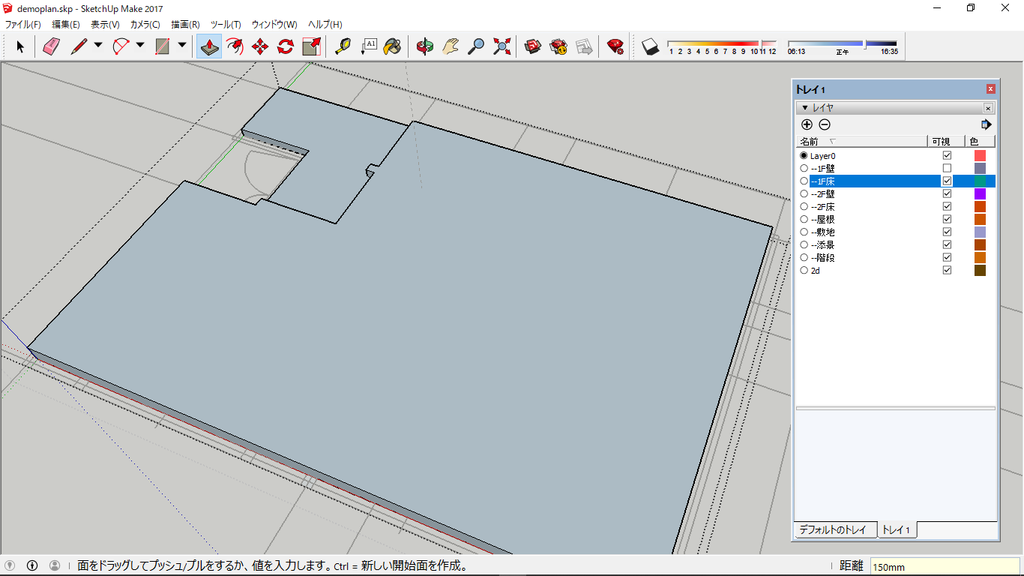Select the Text label tool
The image size is (1024, 576).
coord(368,46)
